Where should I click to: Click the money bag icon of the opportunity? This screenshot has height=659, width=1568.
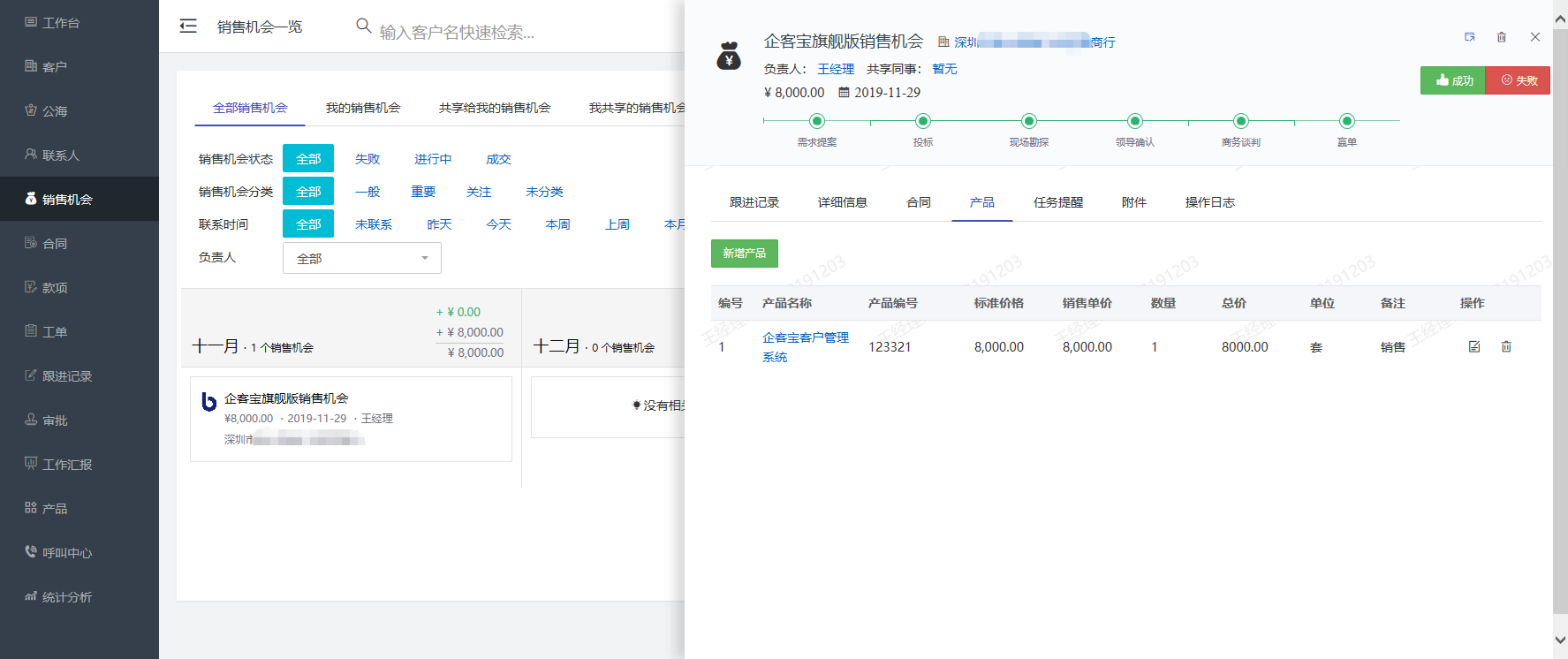(729, 56)
